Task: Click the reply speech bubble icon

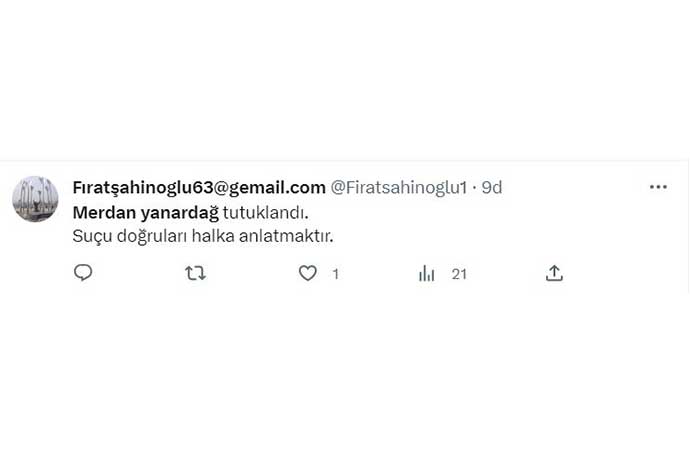Action: (x=83, y=273)
